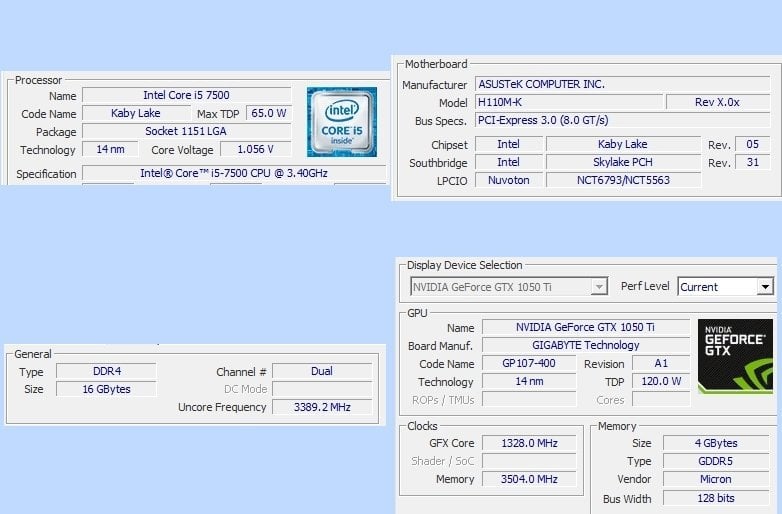Click the processor Technology 14 nm value
782x514 pixels.
[x=110, y=149]
